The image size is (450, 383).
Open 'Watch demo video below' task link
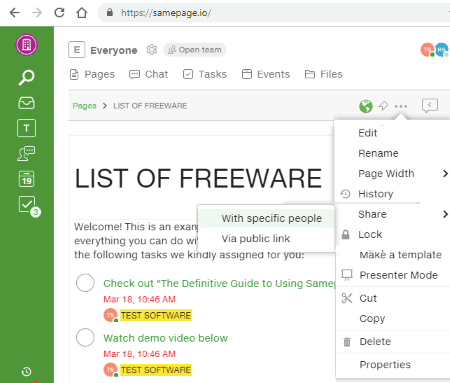pyautogui.click(x=165, y=338)
